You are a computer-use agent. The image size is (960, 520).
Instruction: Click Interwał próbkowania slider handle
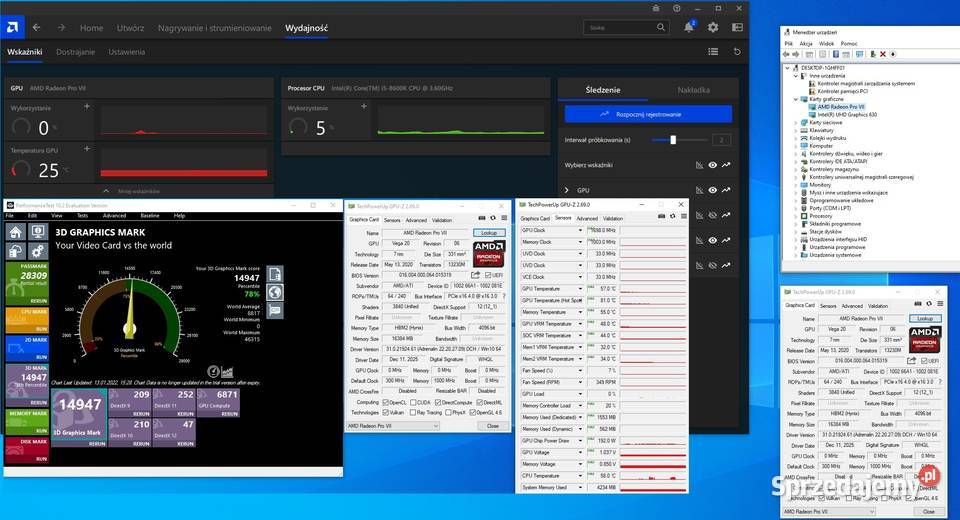click(x=673, y=140)
